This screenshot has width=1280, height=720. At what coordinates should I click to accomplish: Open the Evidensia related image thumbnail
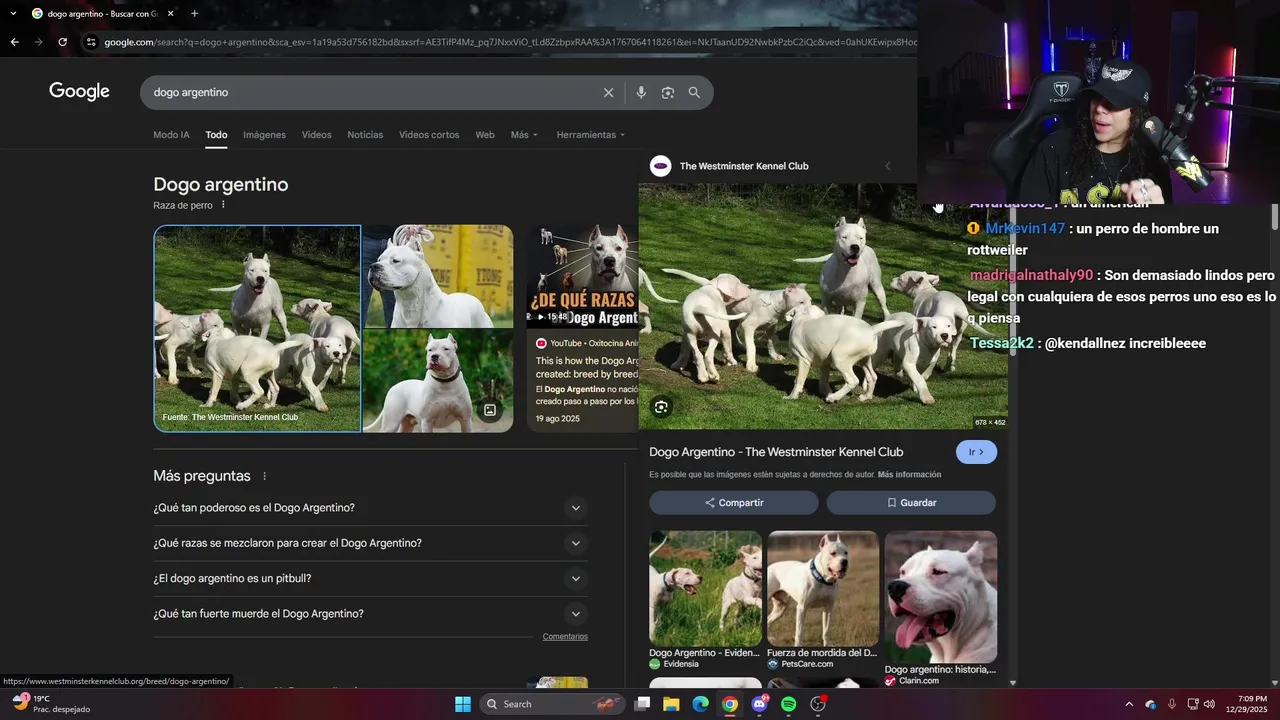(705, 588)
